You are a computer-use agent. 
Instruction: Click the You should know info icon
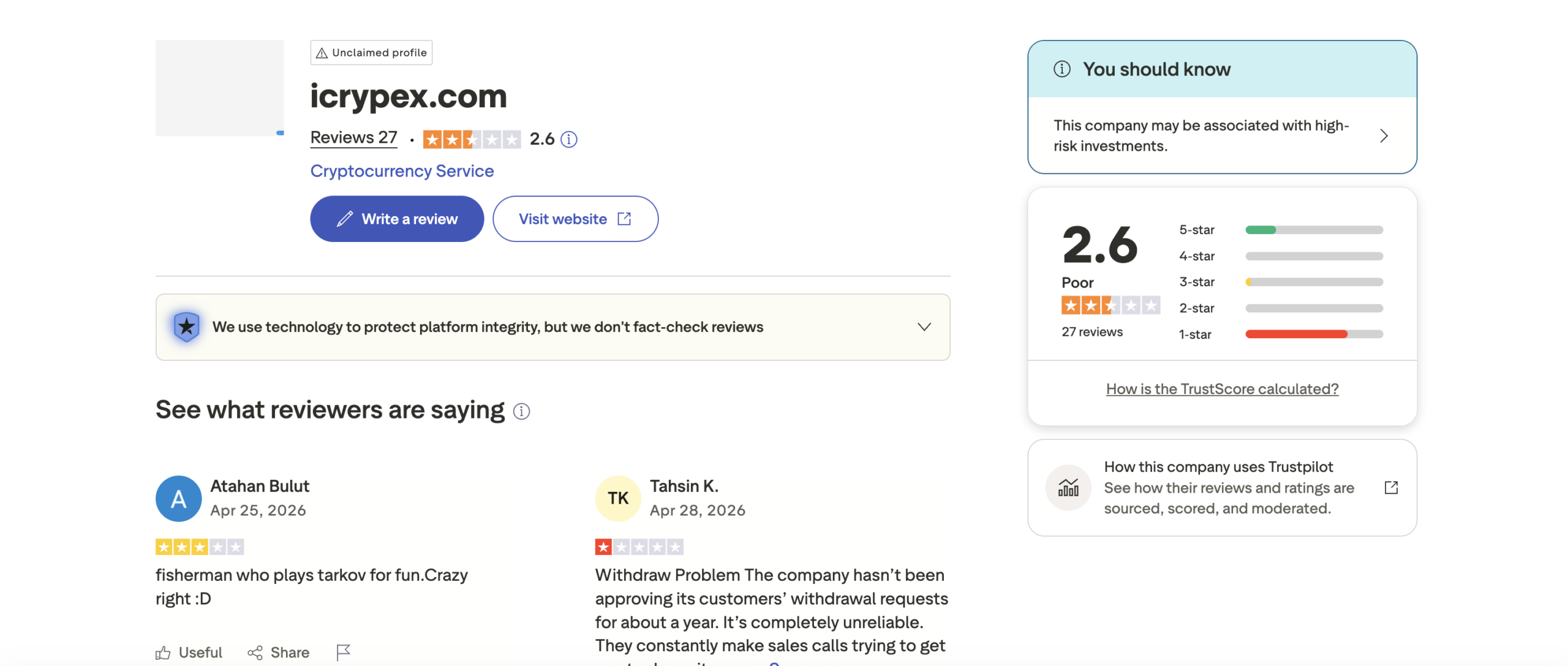(x=1061, y=69)
